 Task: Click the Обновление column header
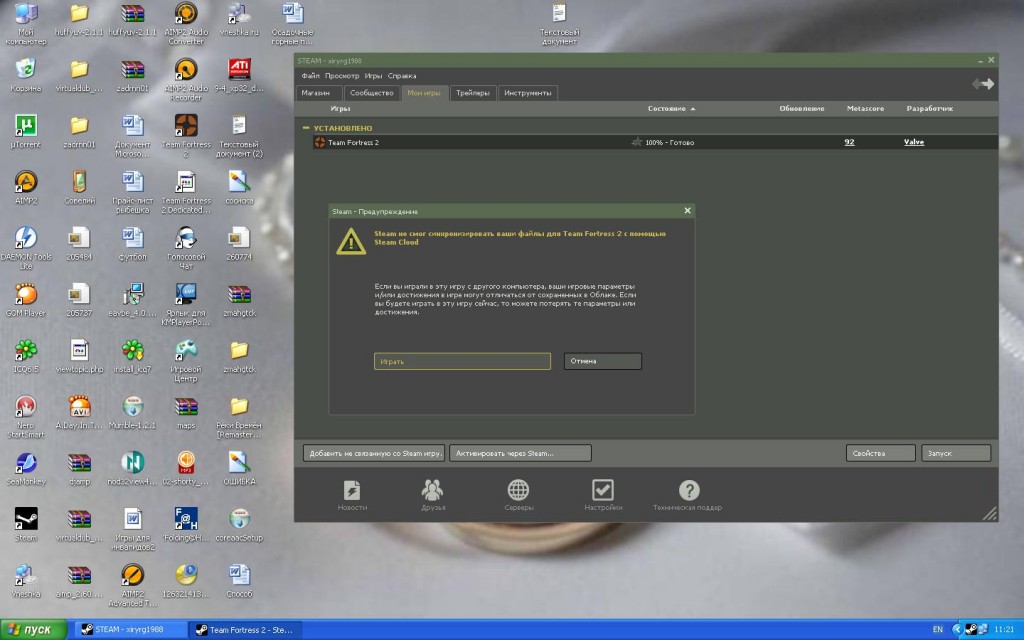801,108
